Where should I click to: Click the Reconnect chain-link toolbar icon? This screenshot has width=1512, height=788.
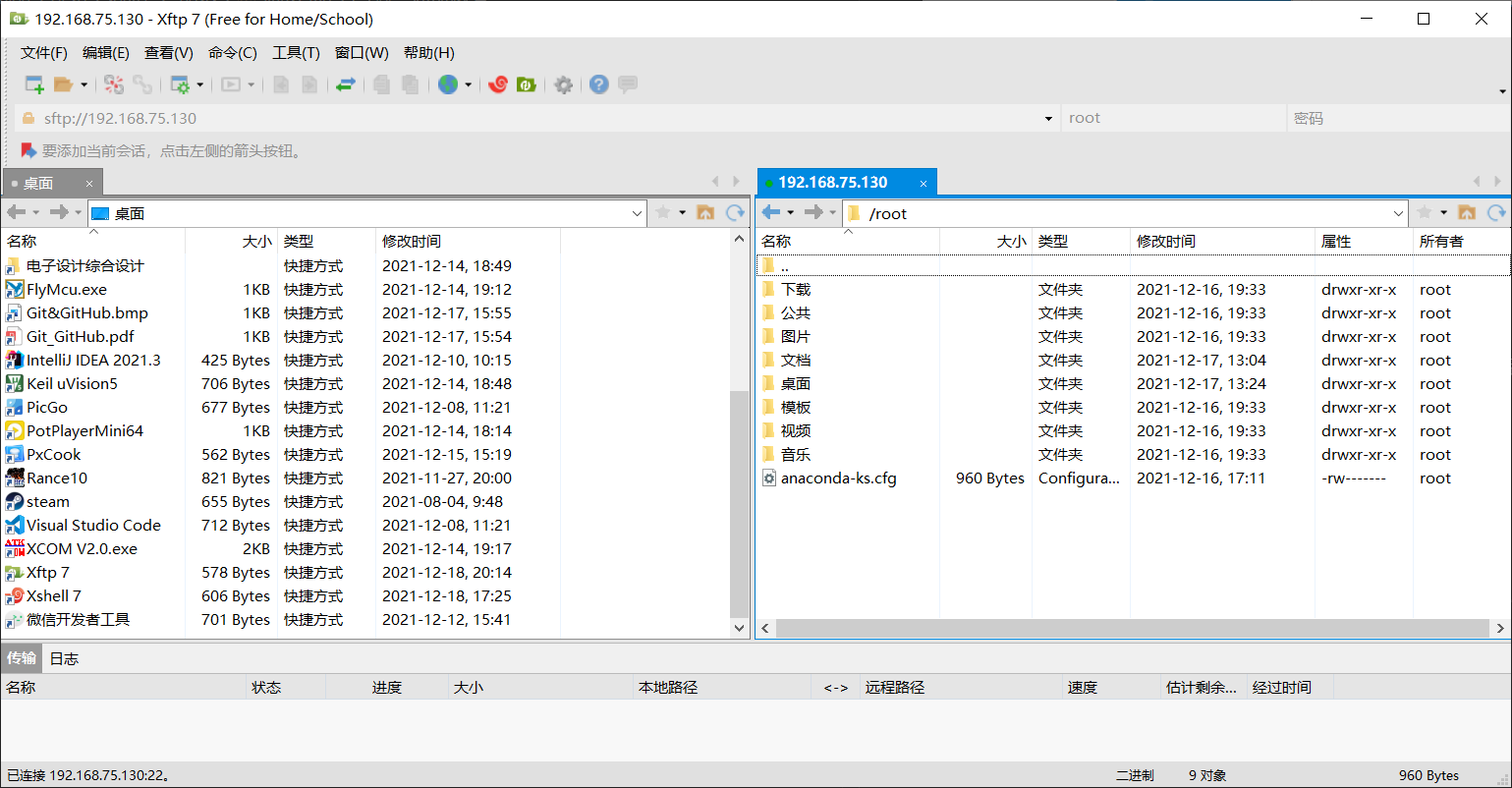142,84
